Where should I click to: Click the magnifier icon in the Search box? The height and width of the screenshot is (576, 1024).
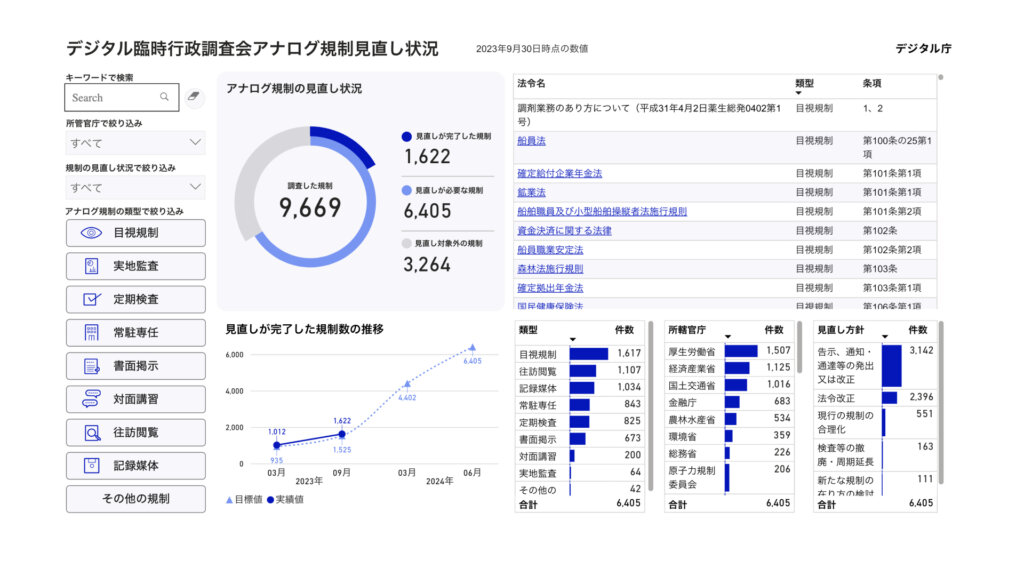[165, 97]
